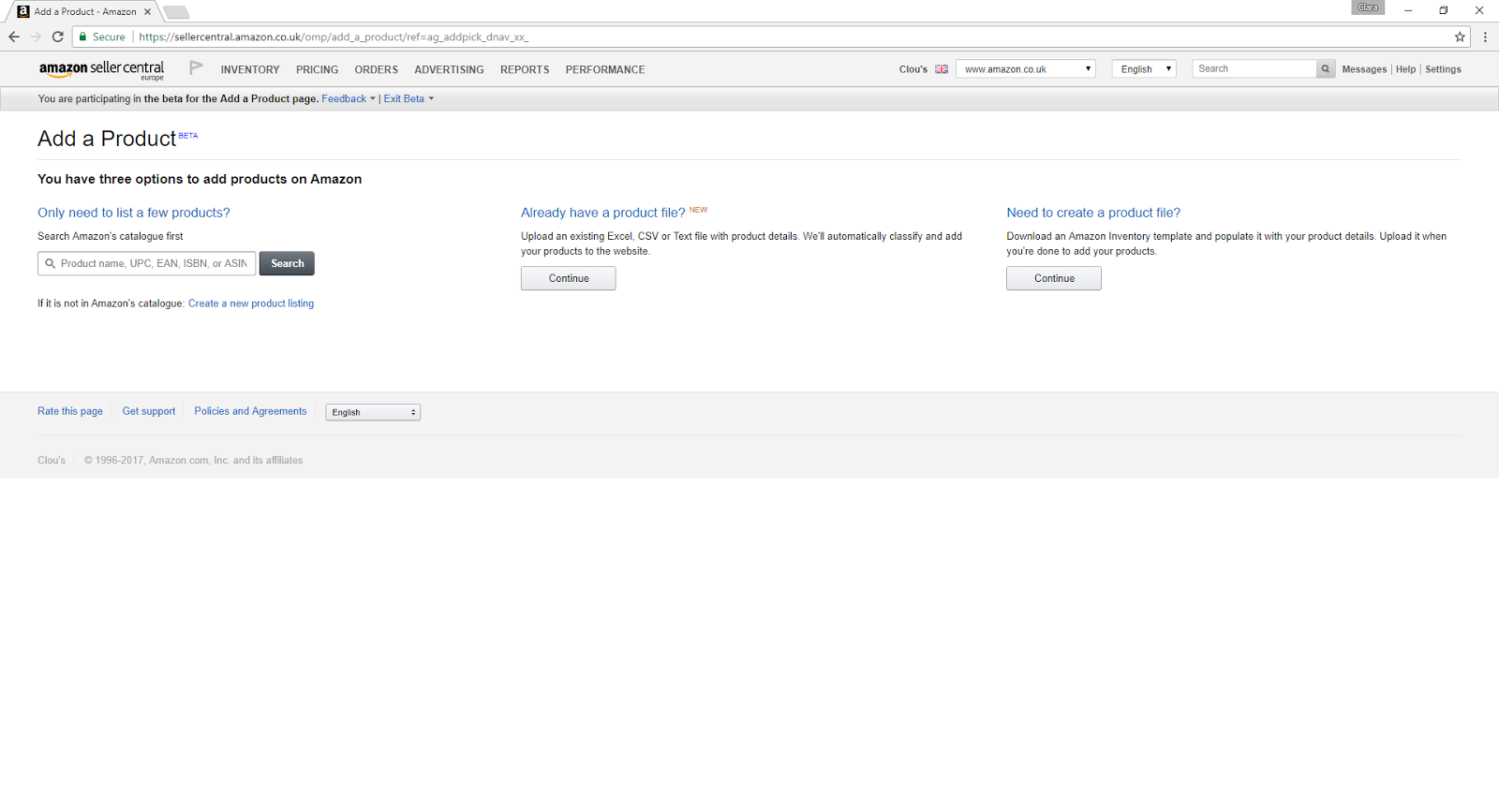Open the ORDERS menu
1499x812 pixels.
pos(376,69)
